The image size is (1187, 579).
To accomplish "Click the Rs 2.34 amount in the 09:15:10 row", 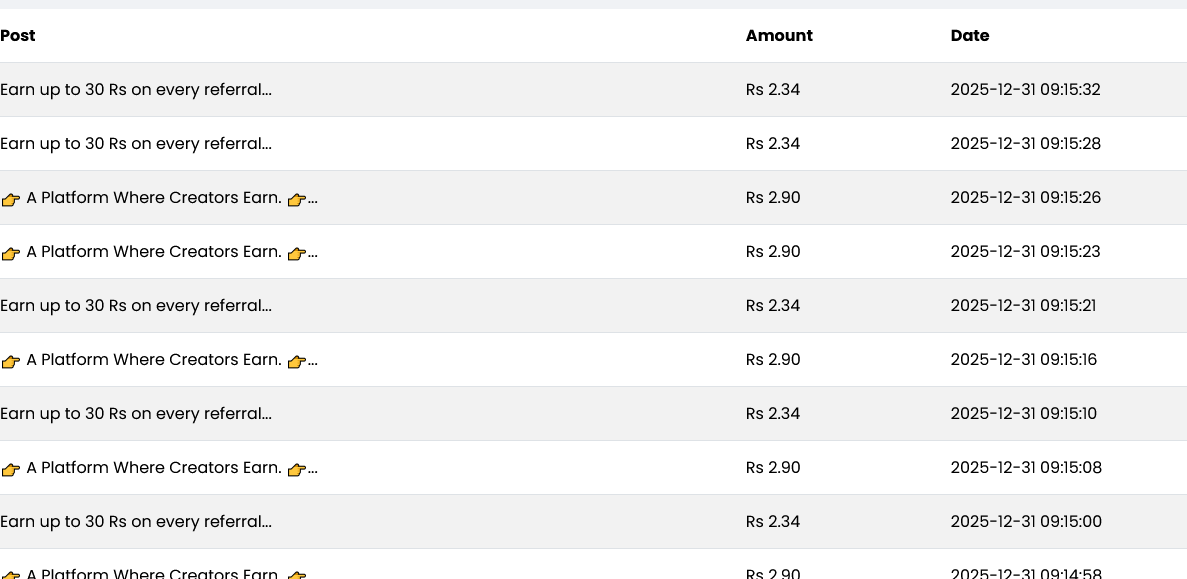I will click(773, 414).
